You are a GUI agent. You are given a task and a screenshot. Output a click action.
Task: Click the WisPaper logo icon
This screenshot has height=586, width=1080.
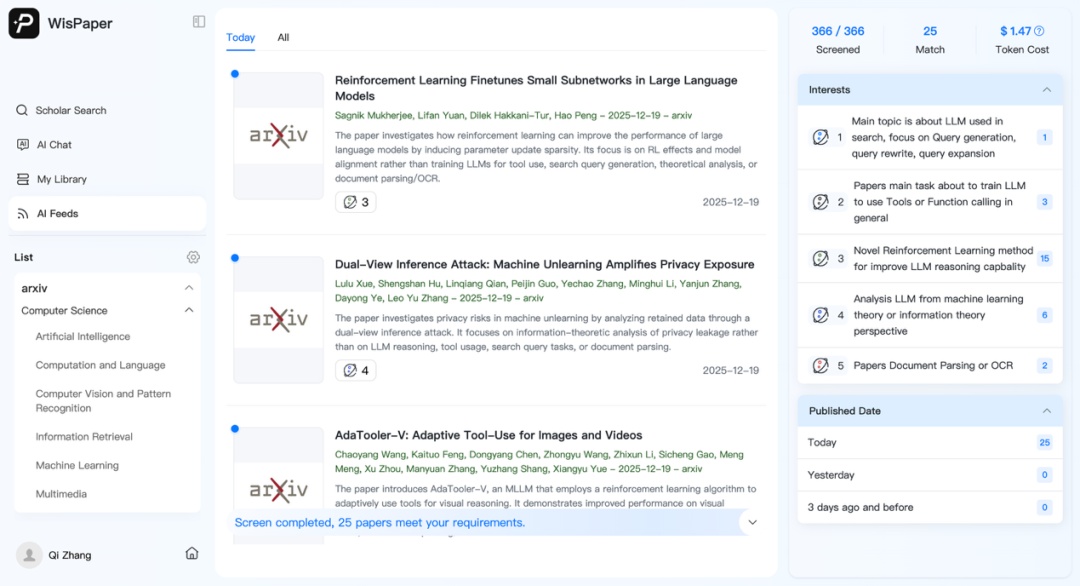click(23, 23)
